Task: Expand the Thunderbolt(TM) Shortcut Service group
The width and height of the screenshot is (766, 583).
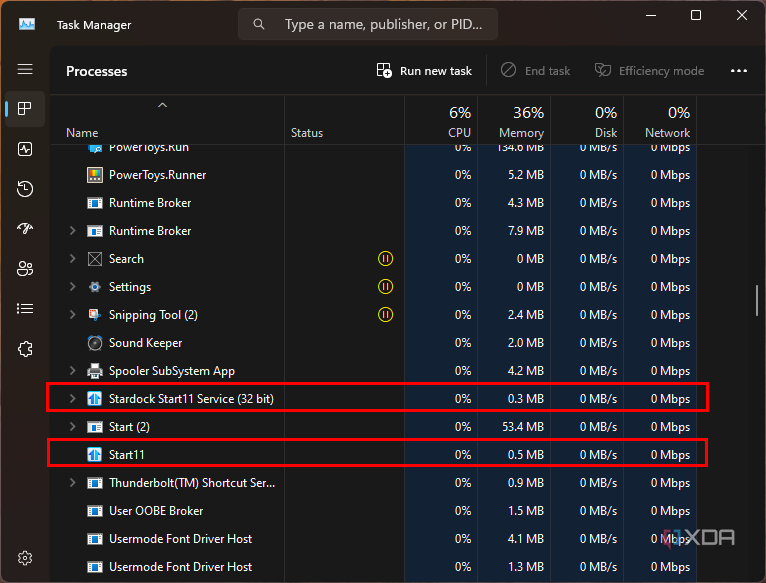Action: [x=72, y=483]
